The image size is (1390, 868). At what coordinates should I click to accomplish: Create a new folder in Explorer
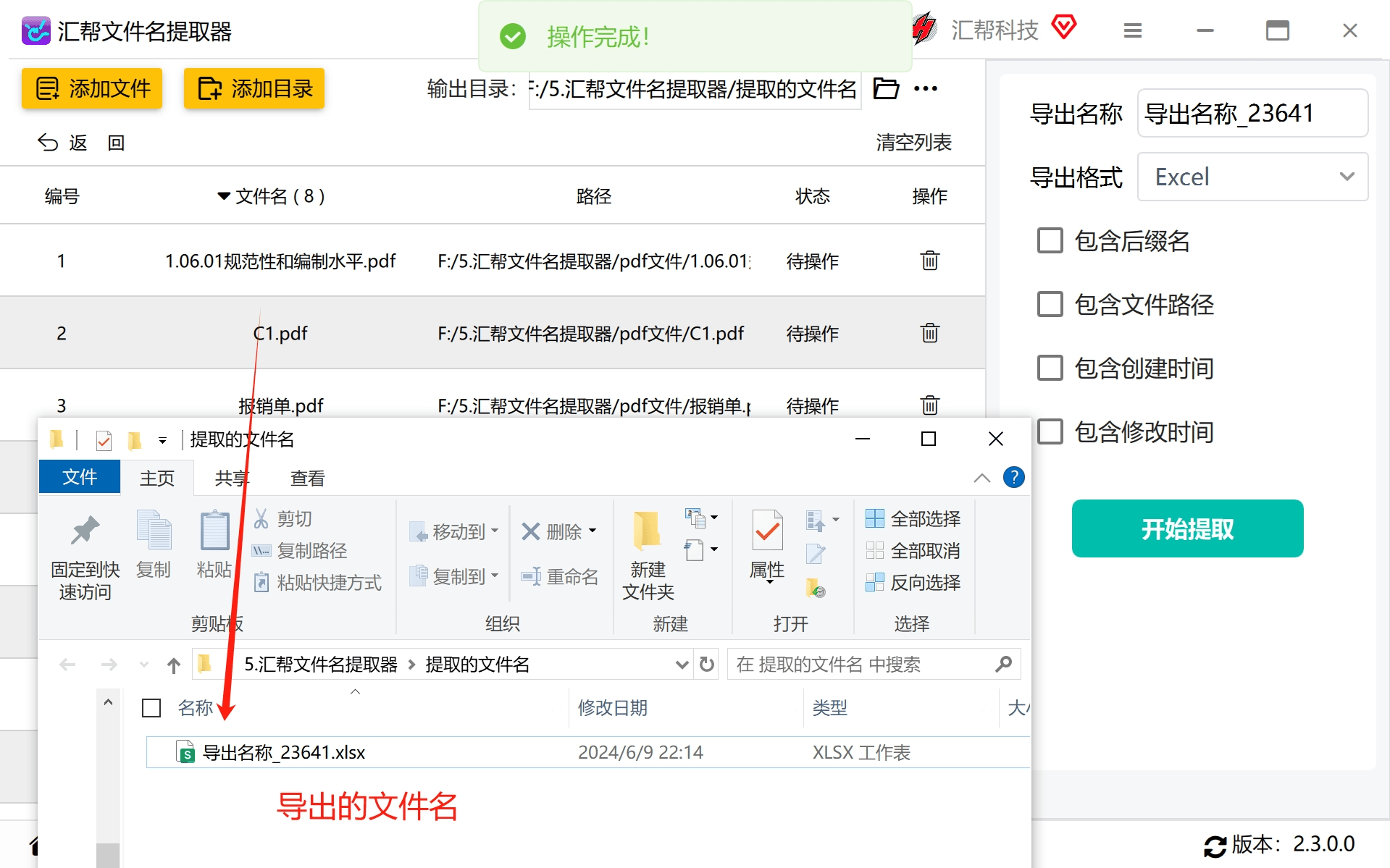[648, 554]
